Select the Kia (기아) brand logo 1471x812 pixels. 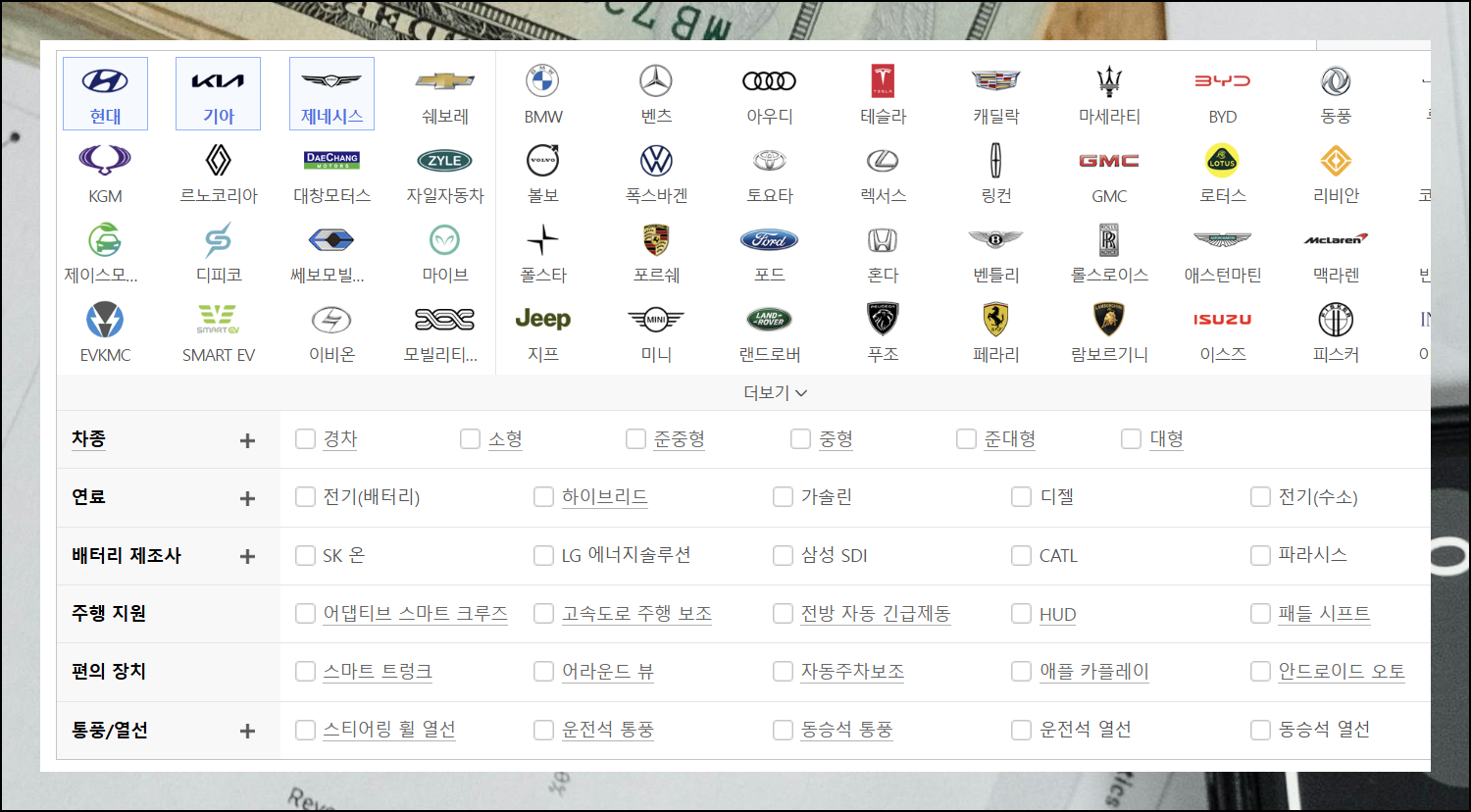[x=218, y=81]
